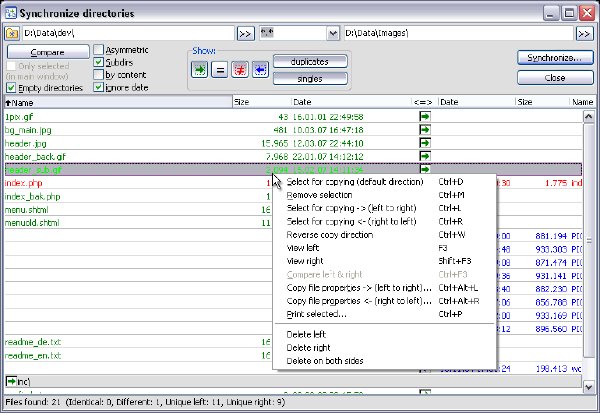Click the Compare button
This screenshot has height=413, width=600.
pyautogui.click(x=48, y=52)
